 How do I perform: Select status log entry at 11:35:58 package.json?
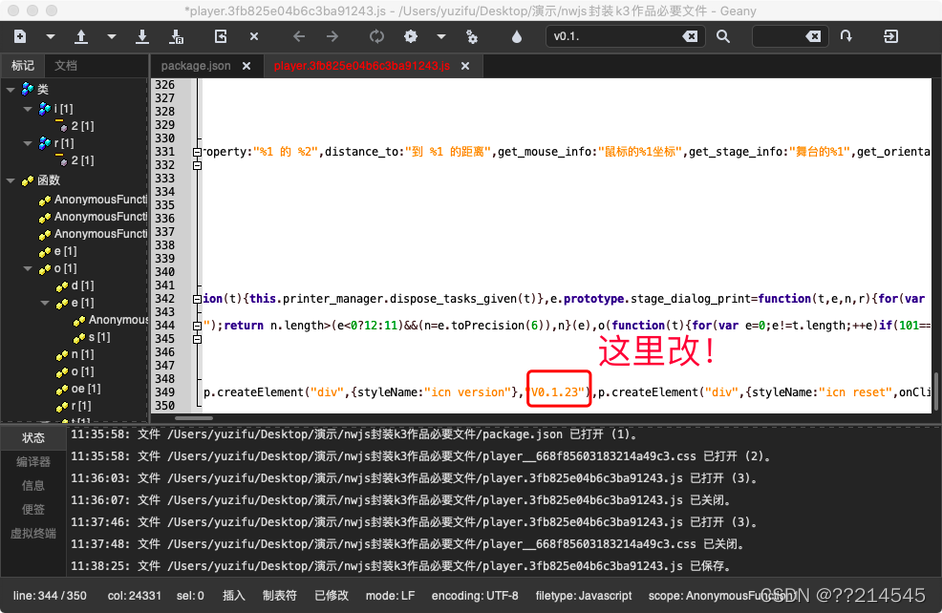(x=354, y=435)
